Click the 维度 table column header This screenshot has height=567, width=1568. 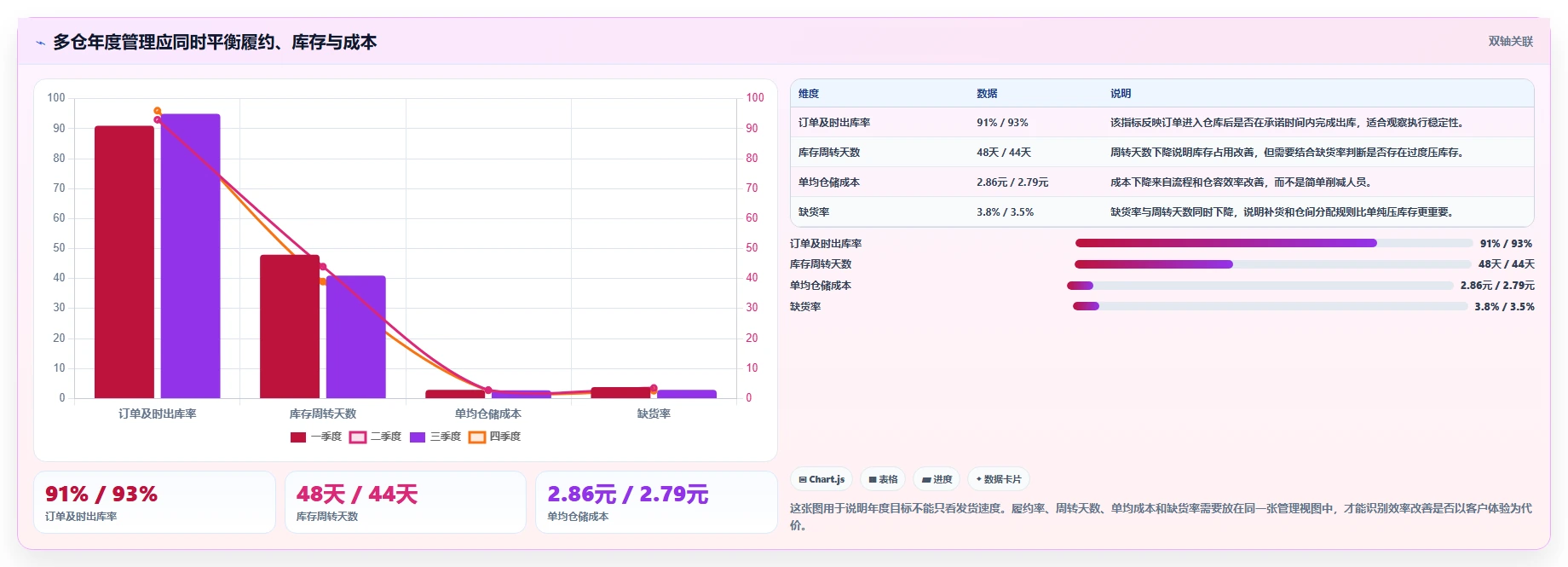click(809, 94)
